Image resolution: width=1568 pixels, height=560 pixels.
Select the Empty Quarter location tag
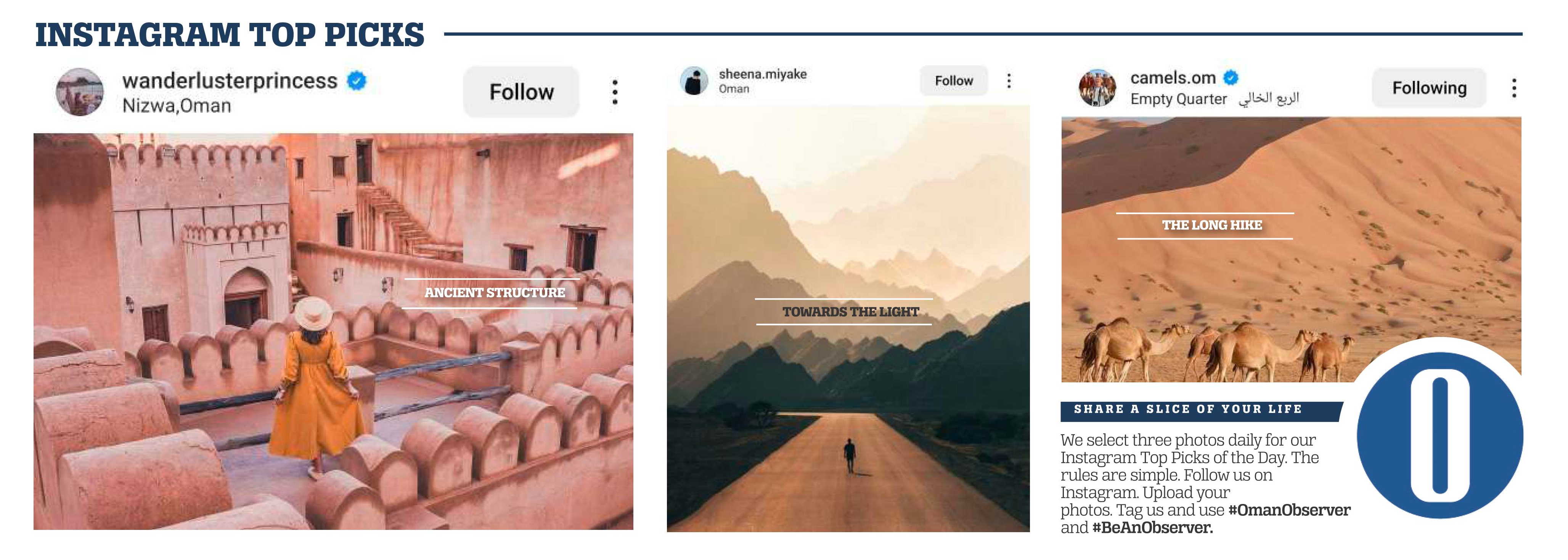pos(1215,99)
